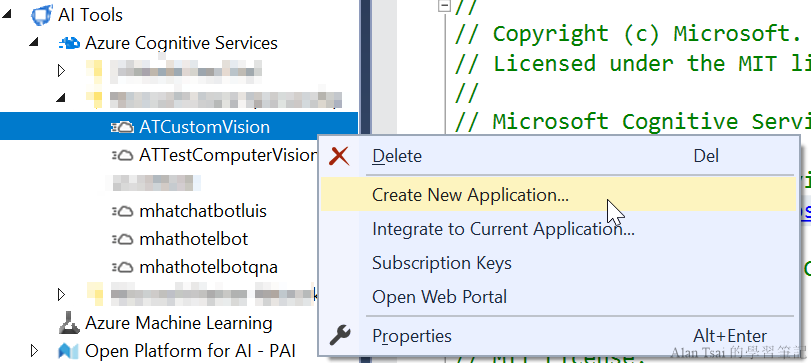Click the cloud icon beside mhathotelbot
The image size is (811, 363).
(x=123, y=239)
